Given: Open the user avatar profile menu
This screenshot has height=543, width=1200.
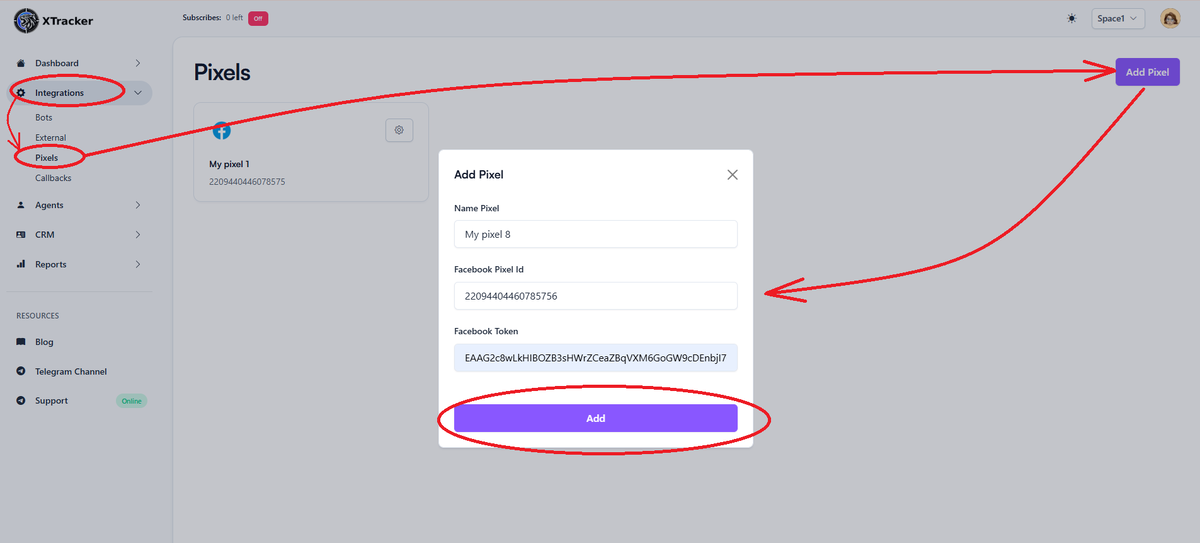Looking at the screenshot, I should [1170, 18].
